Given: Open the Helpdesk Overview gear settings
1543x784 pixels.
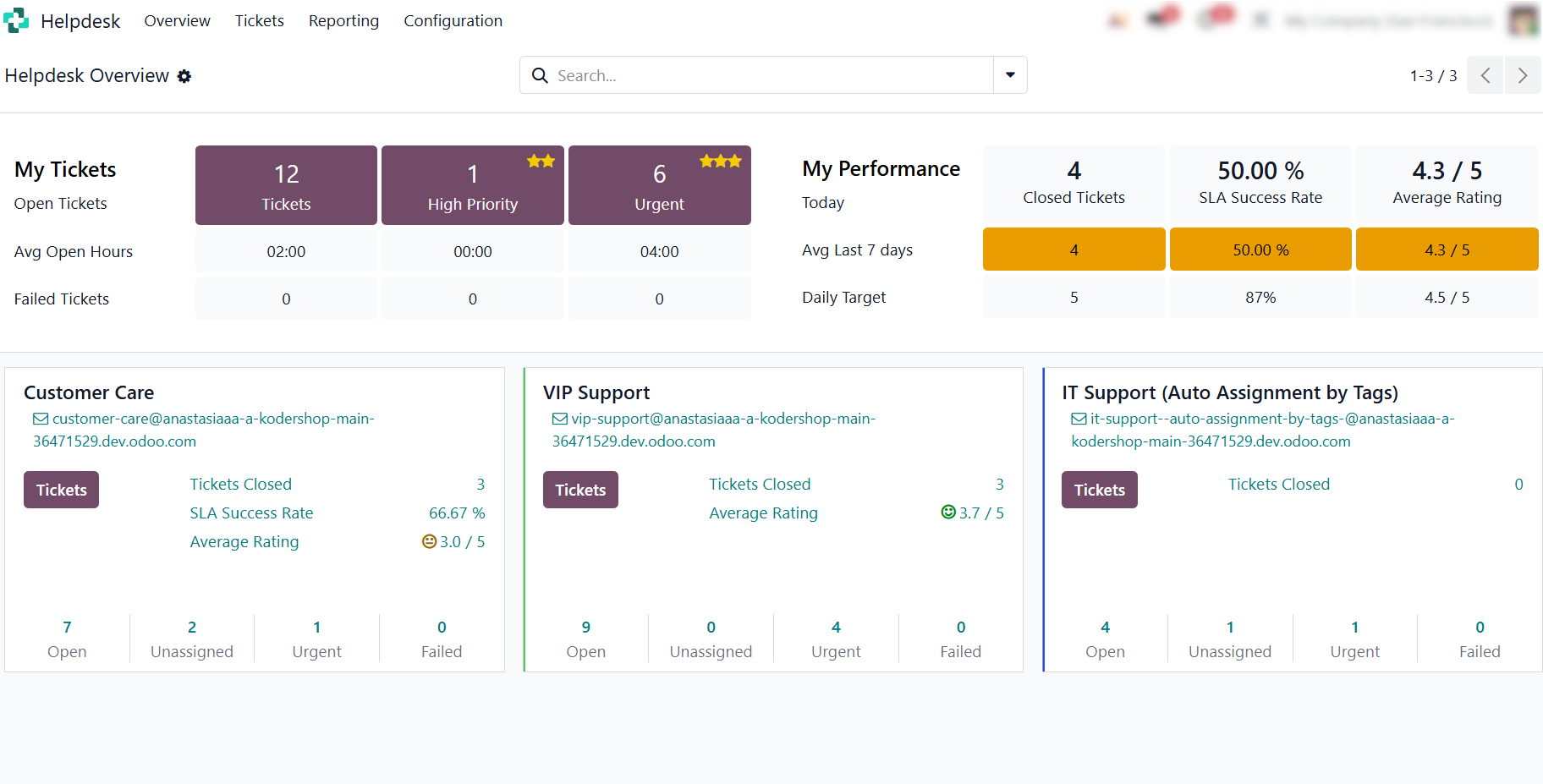Looking at the screenshot, I should click(184, 76).
